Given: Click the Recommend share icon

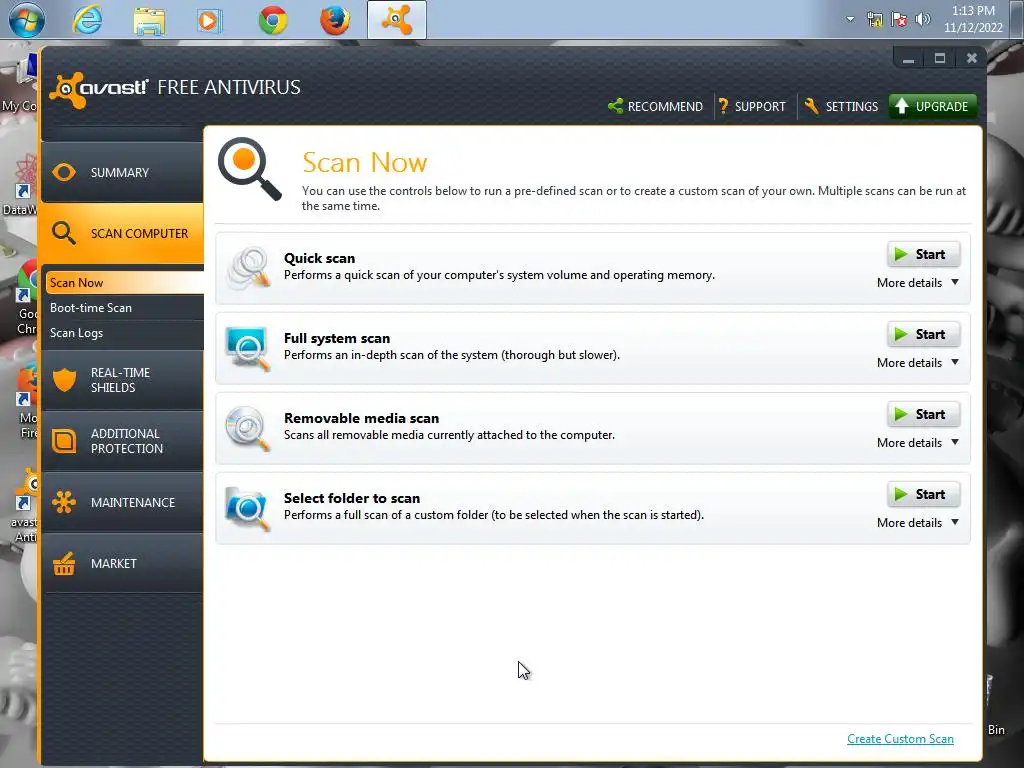Looking at the screenshot, I should click(x=615, y=106).
